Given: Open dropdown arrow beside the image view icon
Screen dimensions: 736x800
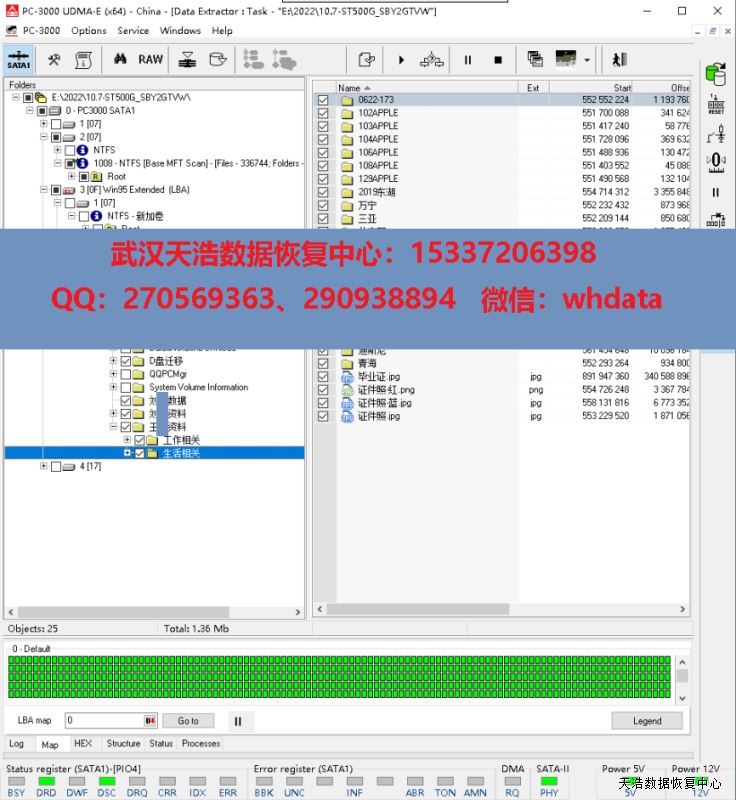Looking at the screenshot, I should point(586,60).
